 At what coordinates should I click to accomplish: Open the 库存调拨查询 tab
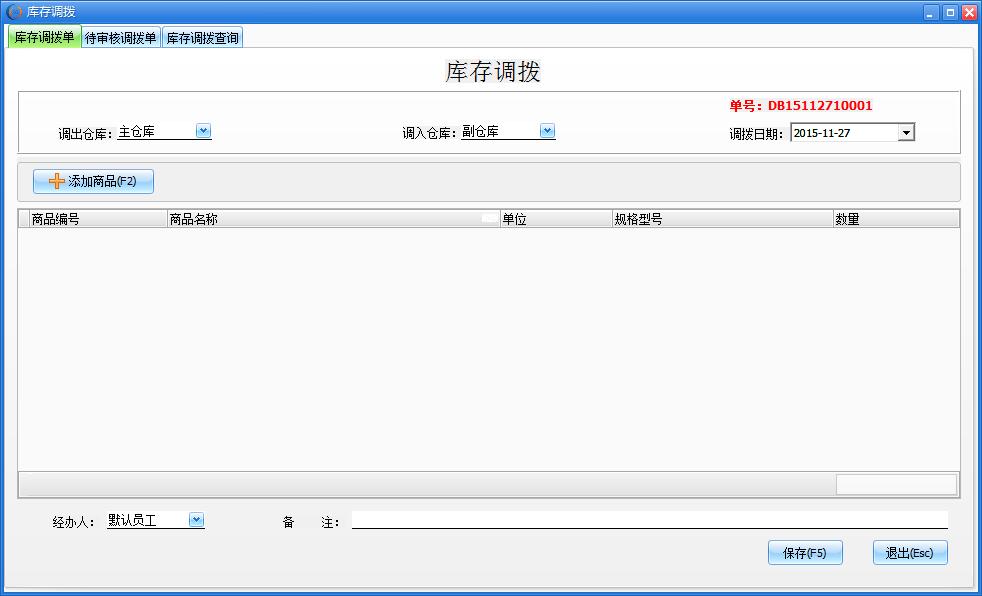202,38
